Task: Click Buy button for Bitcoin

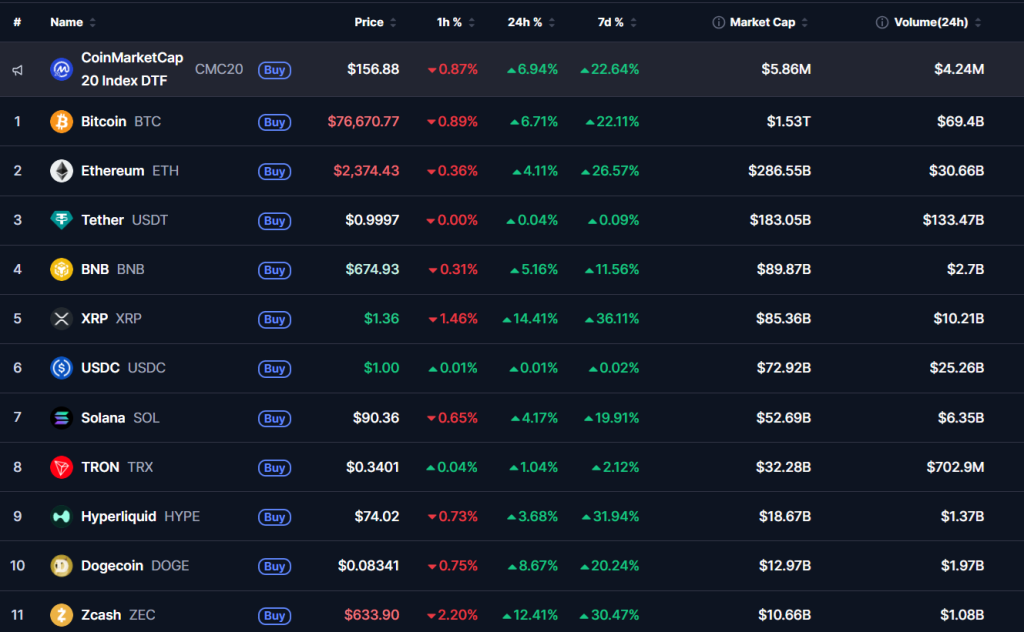Action: coord(274,122)
